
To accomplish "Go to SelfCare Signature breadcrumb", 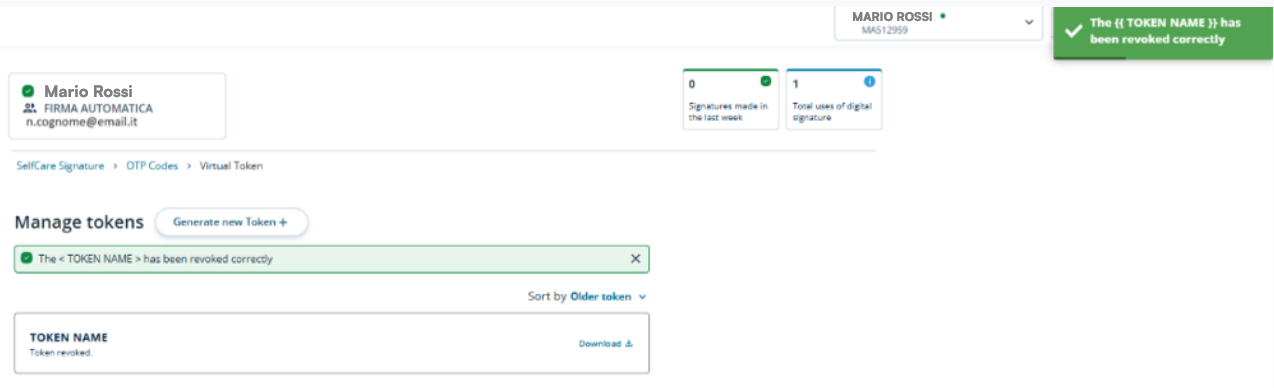I will [x=60, y=166].
